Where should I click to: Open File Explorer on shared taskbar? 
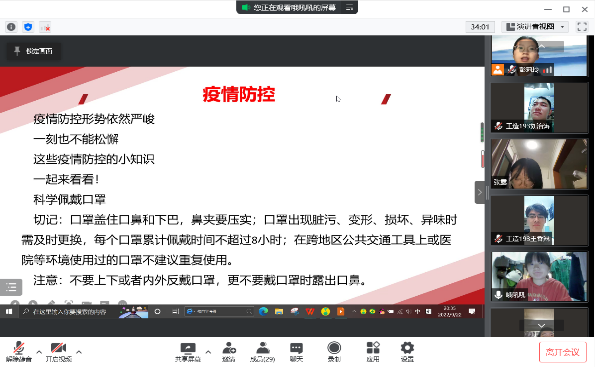pyautogui.click(x=279, y=312)
